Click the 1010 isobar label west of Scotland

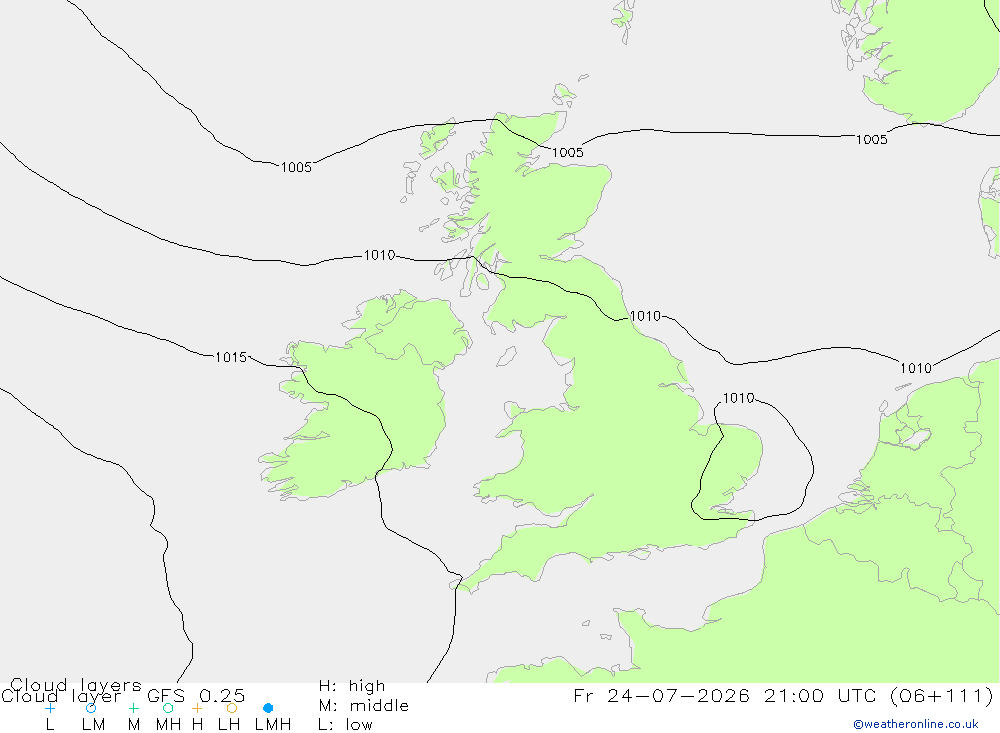(x=379, y=255)
